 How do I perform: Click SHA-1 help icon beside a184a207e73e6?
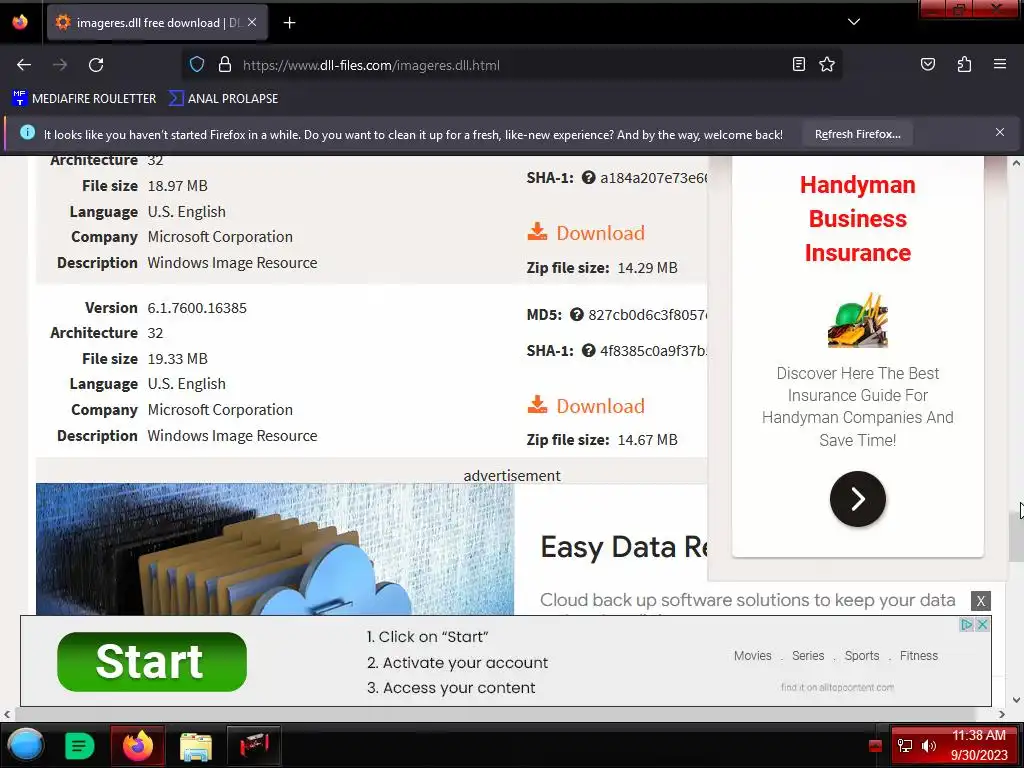[588, 178]
